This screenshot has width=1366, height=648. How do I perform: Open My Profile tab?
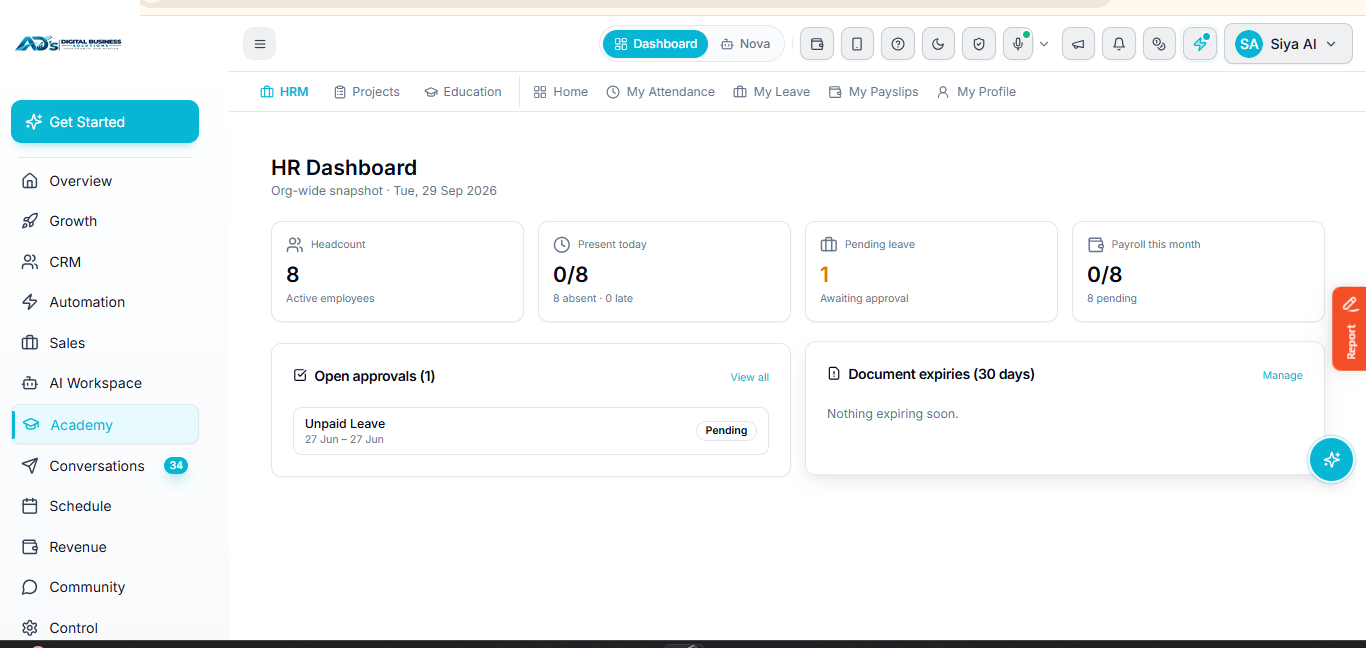coord(976,92)
